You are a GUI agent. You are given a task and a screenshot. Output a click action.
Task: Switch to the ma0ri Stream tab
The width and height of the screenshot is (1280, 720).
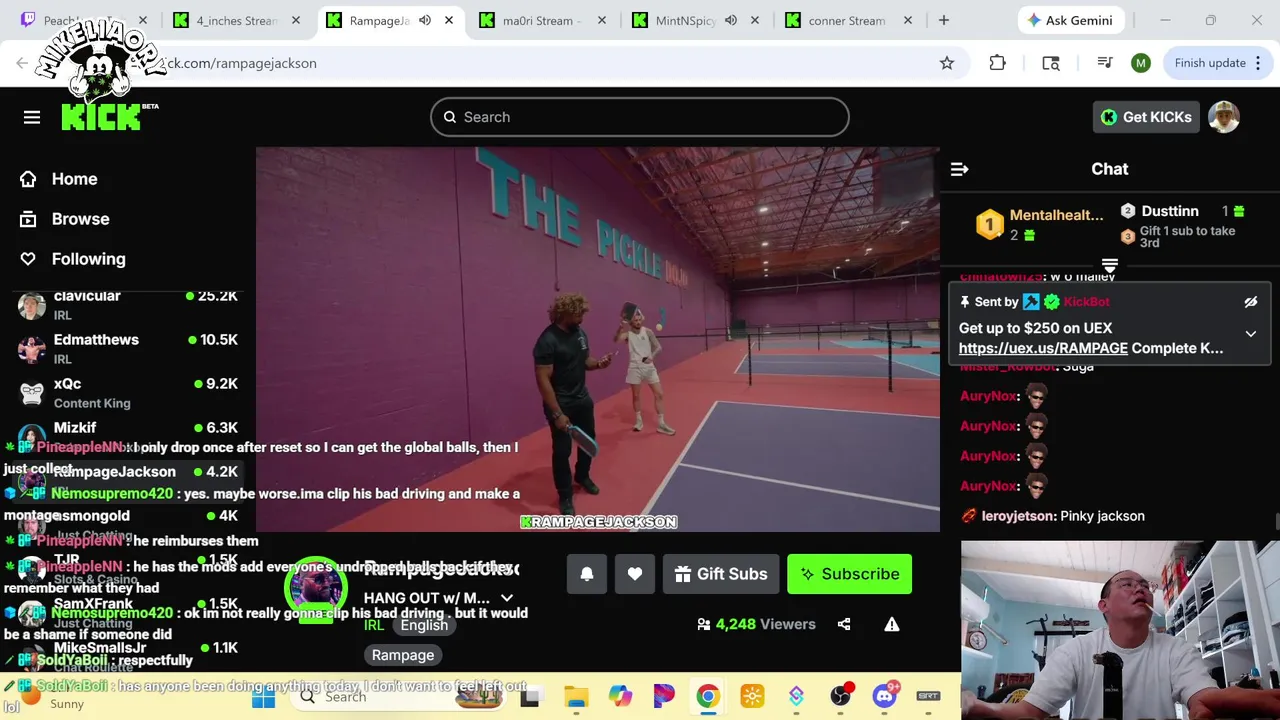click(x=543, y=20)
